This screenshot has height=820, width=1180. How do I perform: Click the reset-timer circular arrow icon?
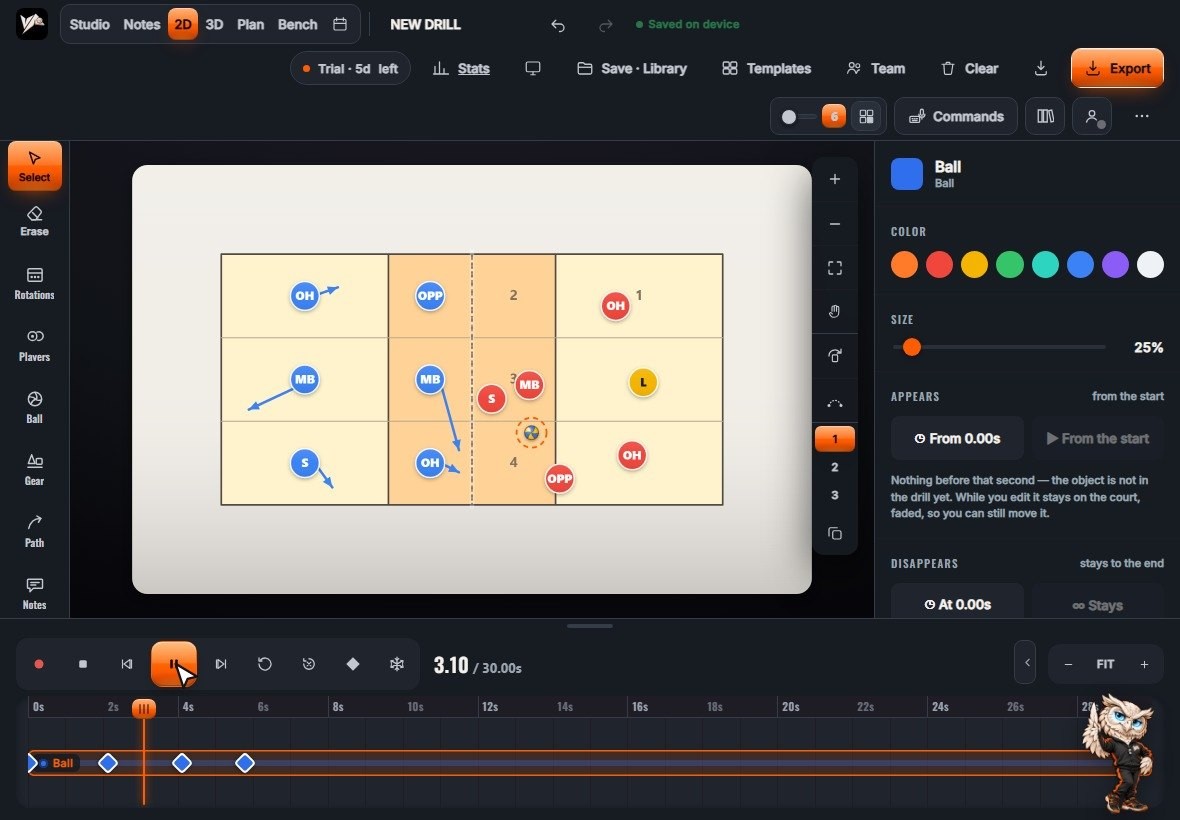(x=309, y=664)
